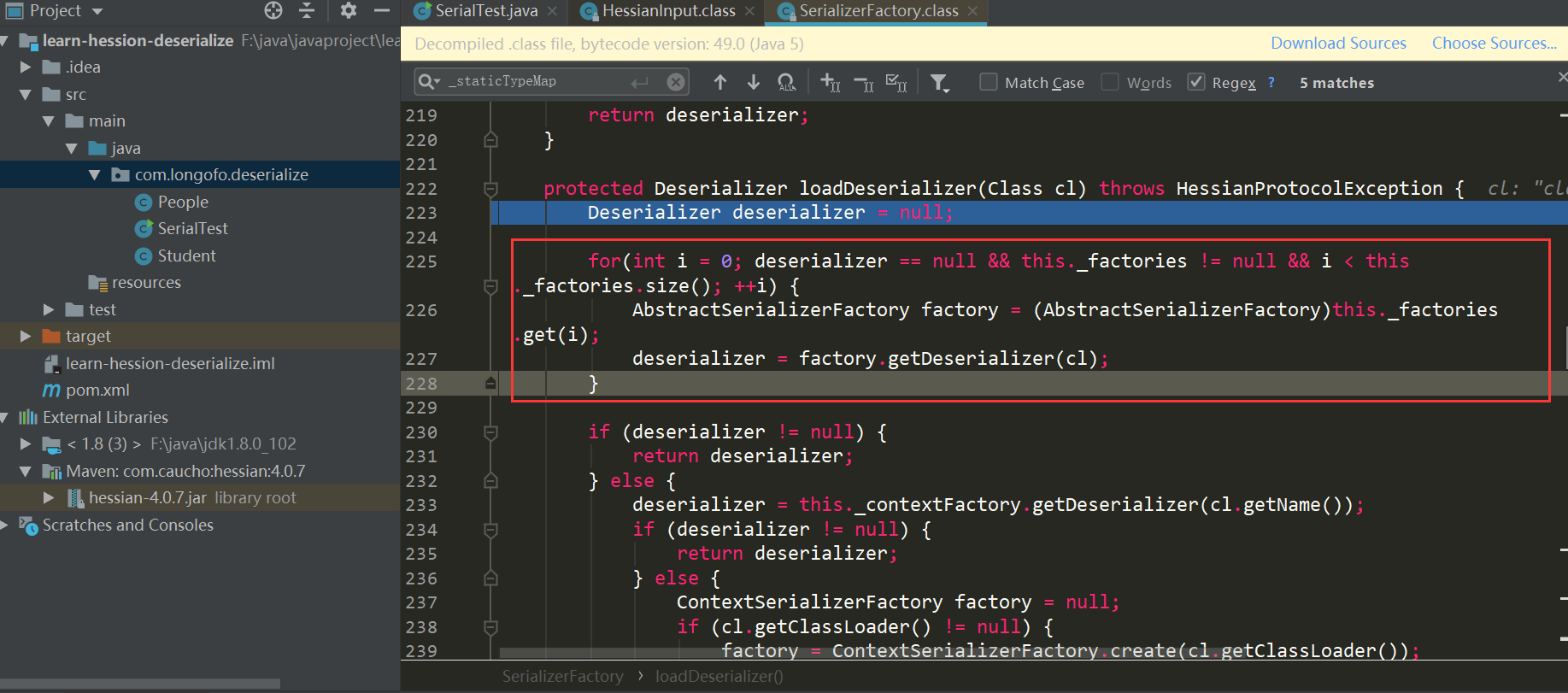The width and height of the screenshot is (1568, 693).
Task: Expand the target folder
Action: point(26,336)
